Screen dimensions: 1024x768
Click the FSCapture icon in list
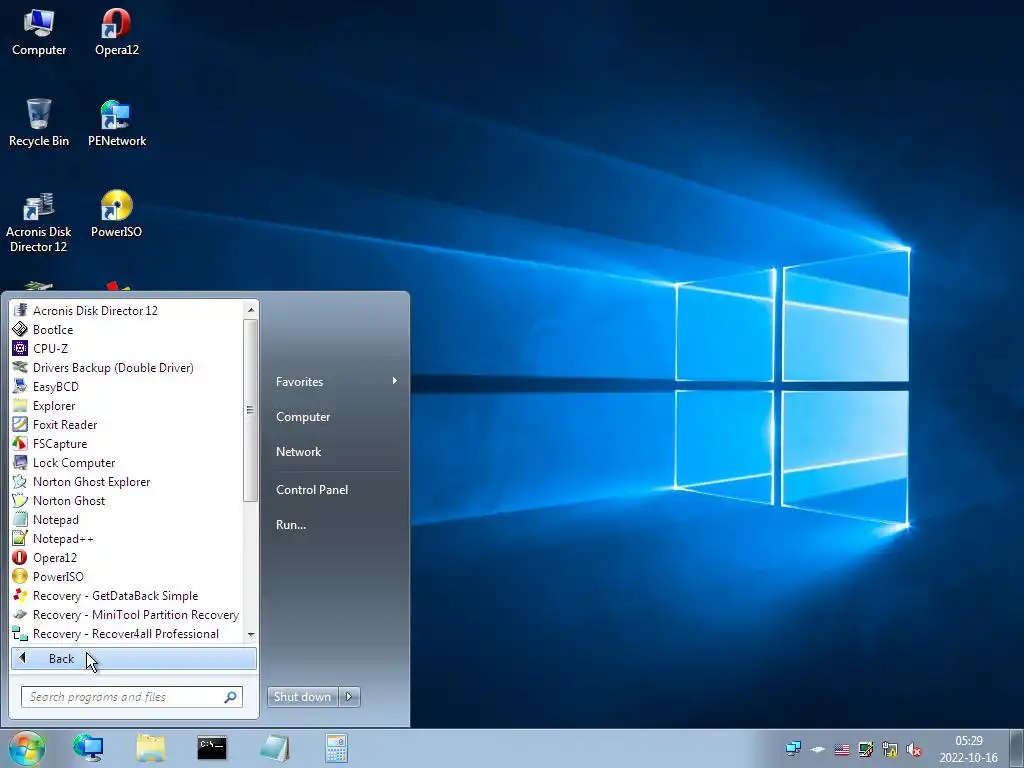[20, 443]
